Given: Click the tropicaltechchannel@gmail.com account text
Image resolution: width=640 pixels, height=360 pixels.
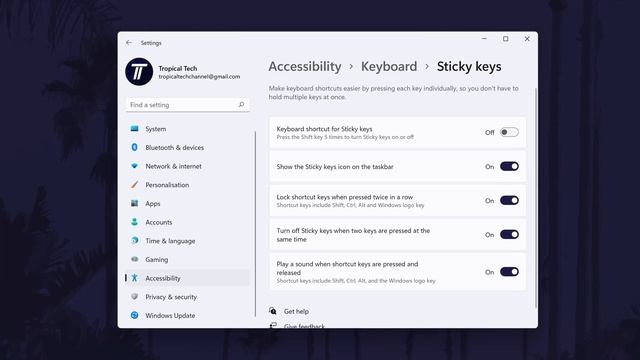Looking at the screenshot, I should point(199,77).
